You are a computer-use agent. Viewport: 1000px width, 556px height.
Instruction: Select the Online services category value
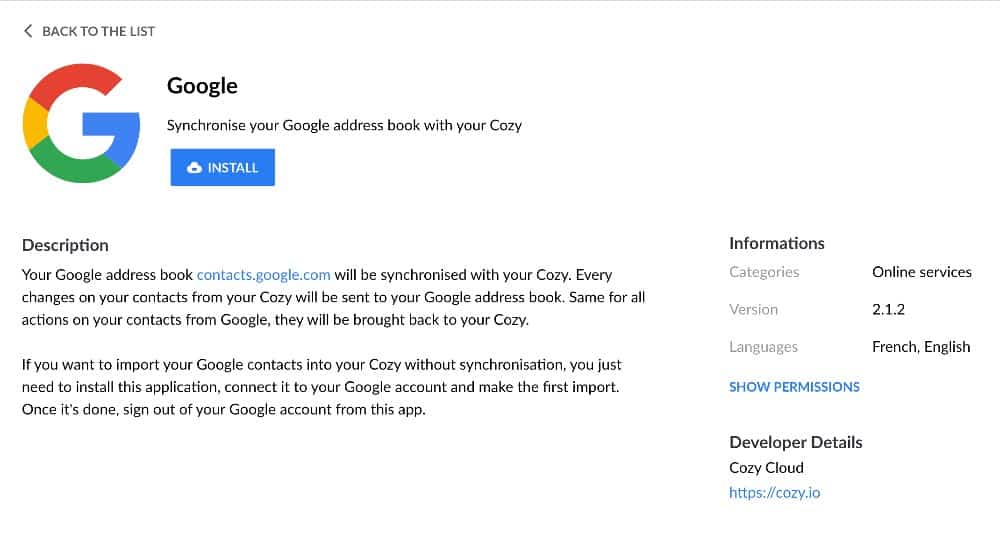click(922, 272)
